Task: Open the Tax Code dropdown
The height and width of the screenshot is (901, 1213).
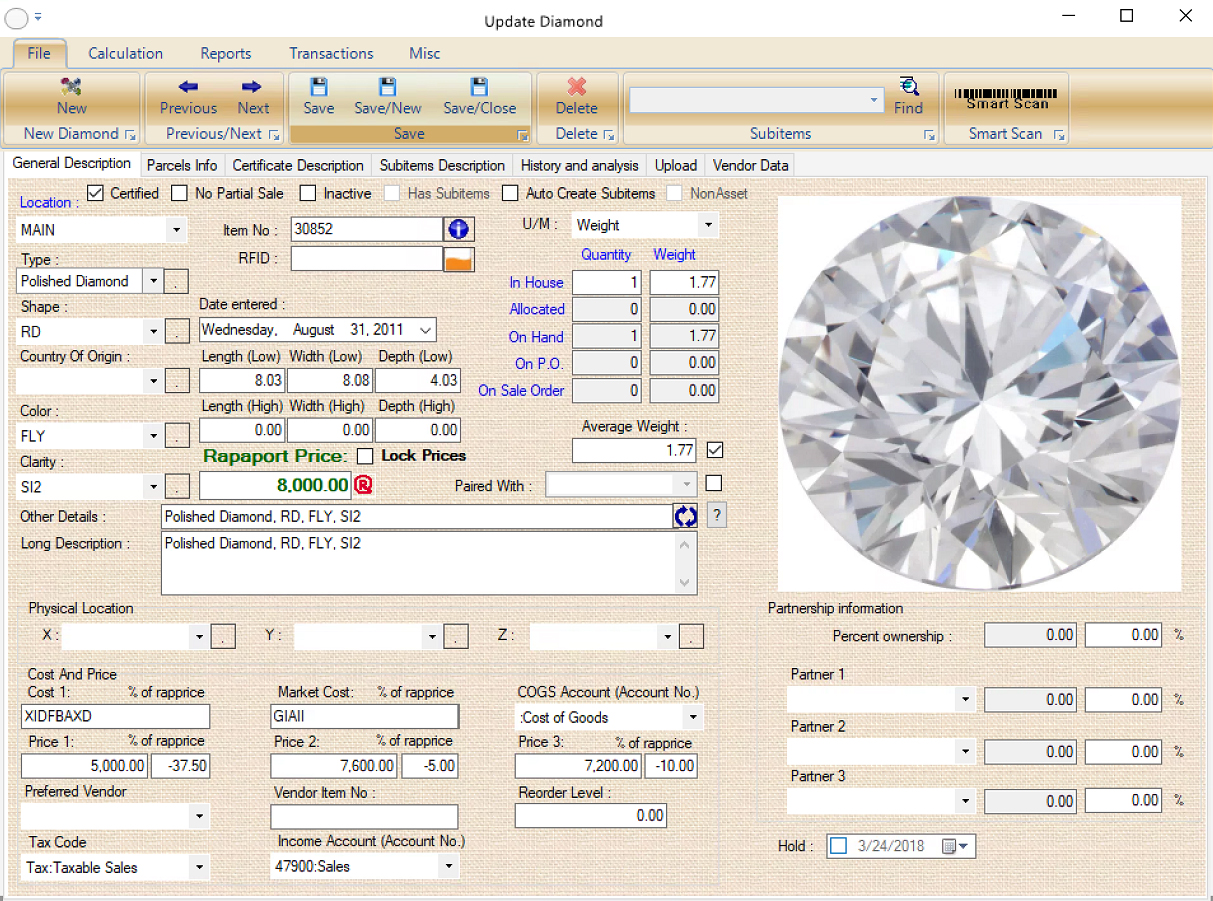Action: tap(199, 867)
